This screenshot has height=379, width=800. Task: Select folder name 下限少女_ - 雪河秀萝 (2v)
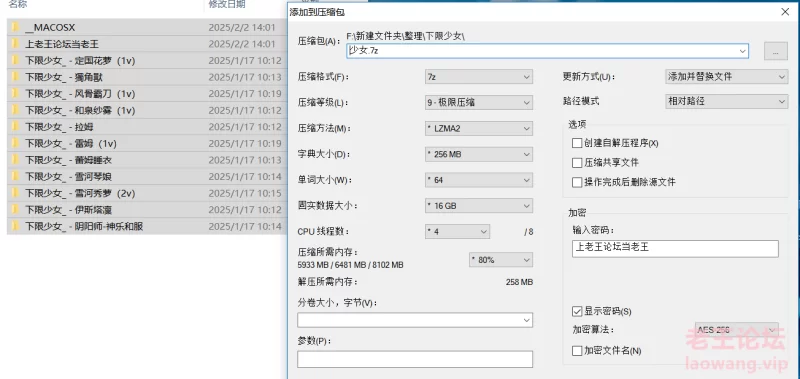click(80, 193)
